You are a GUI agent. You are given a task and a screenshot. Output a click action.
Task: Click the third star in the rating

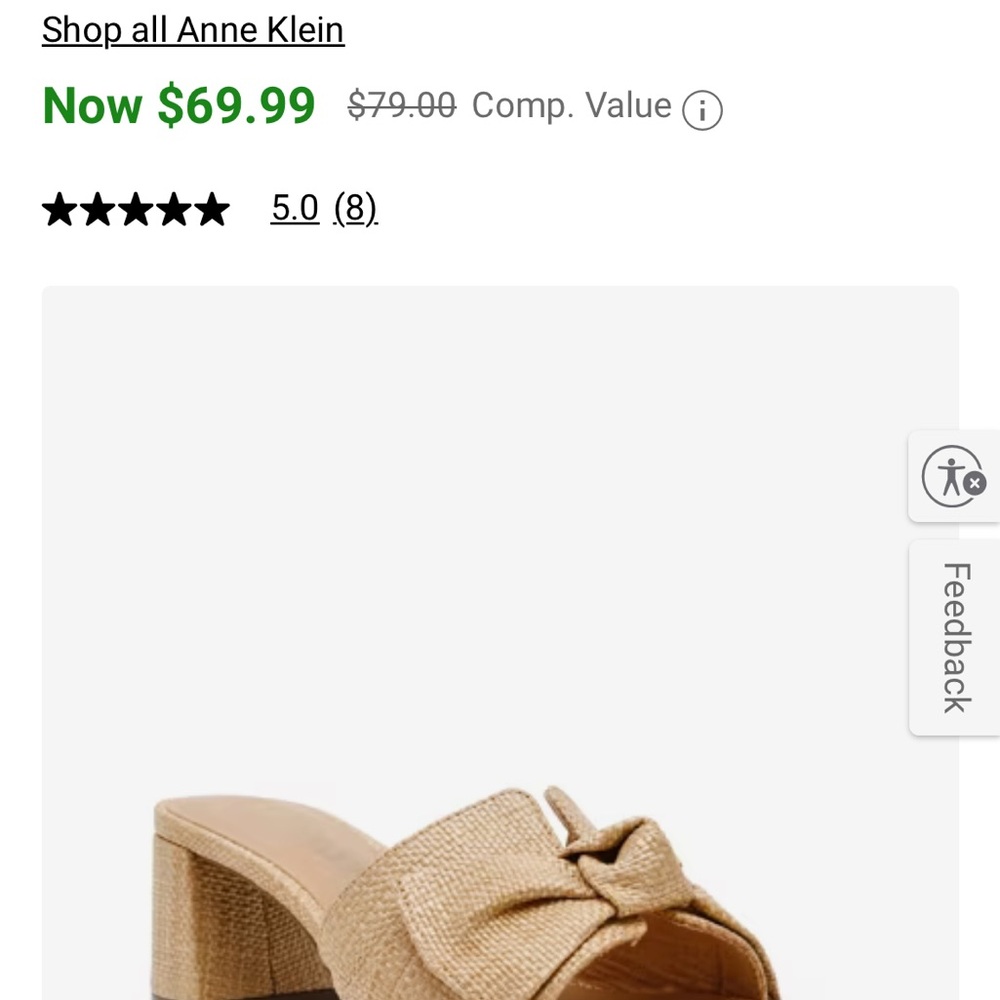click(137, 209)
